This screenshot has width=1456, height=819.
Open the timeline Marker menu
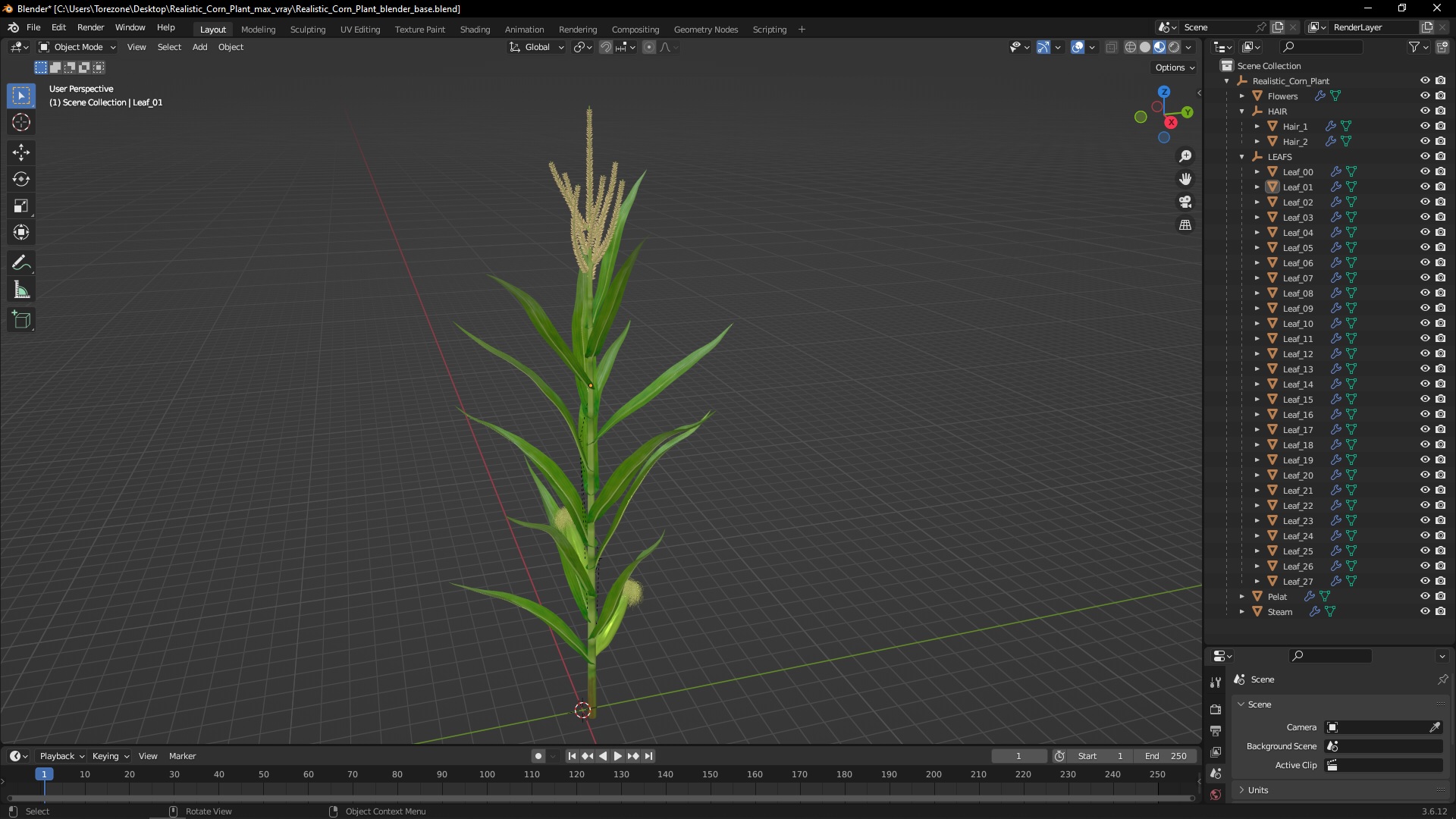point(182,756)
